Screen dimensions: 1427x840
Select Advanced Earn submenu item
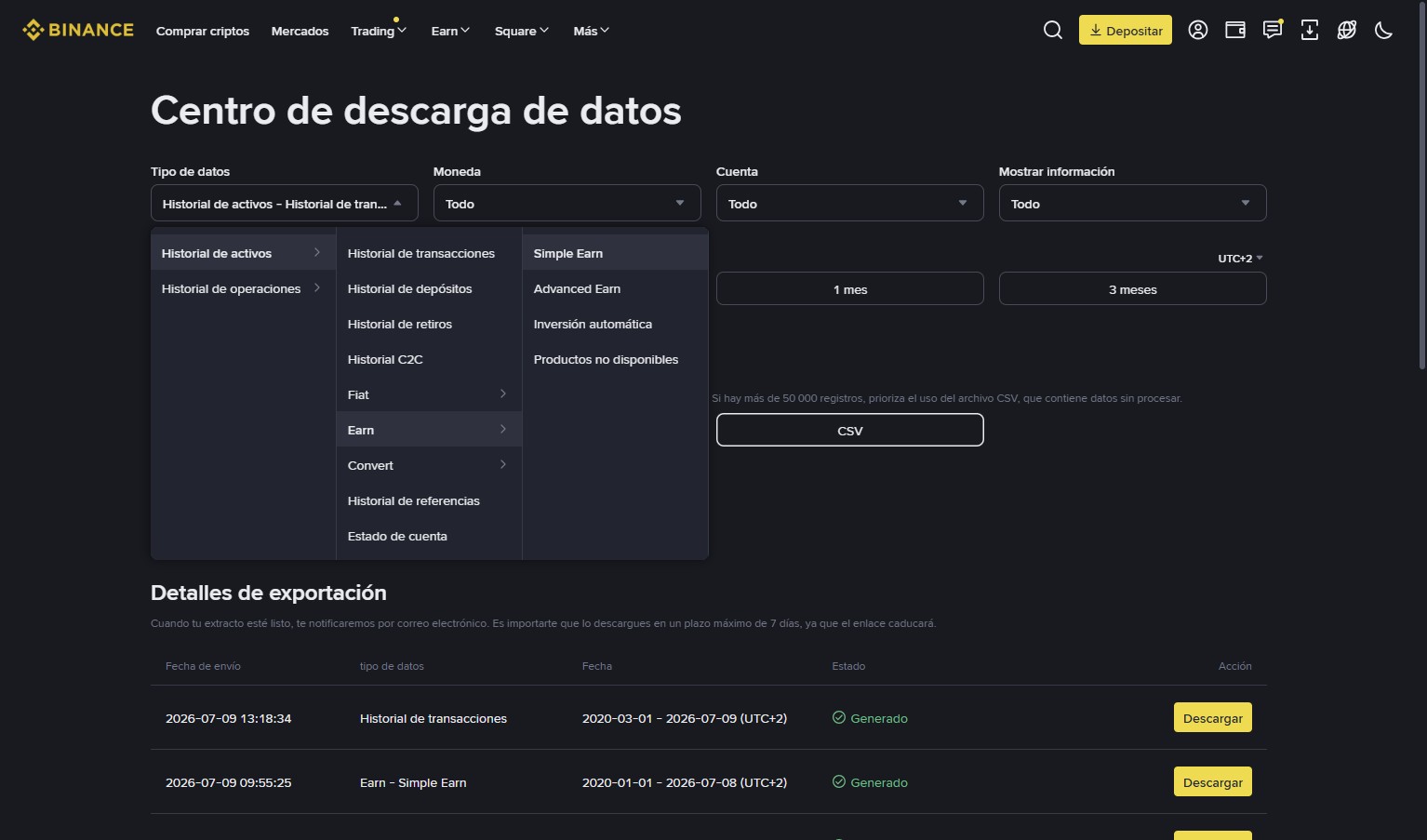tap(615, 288)
